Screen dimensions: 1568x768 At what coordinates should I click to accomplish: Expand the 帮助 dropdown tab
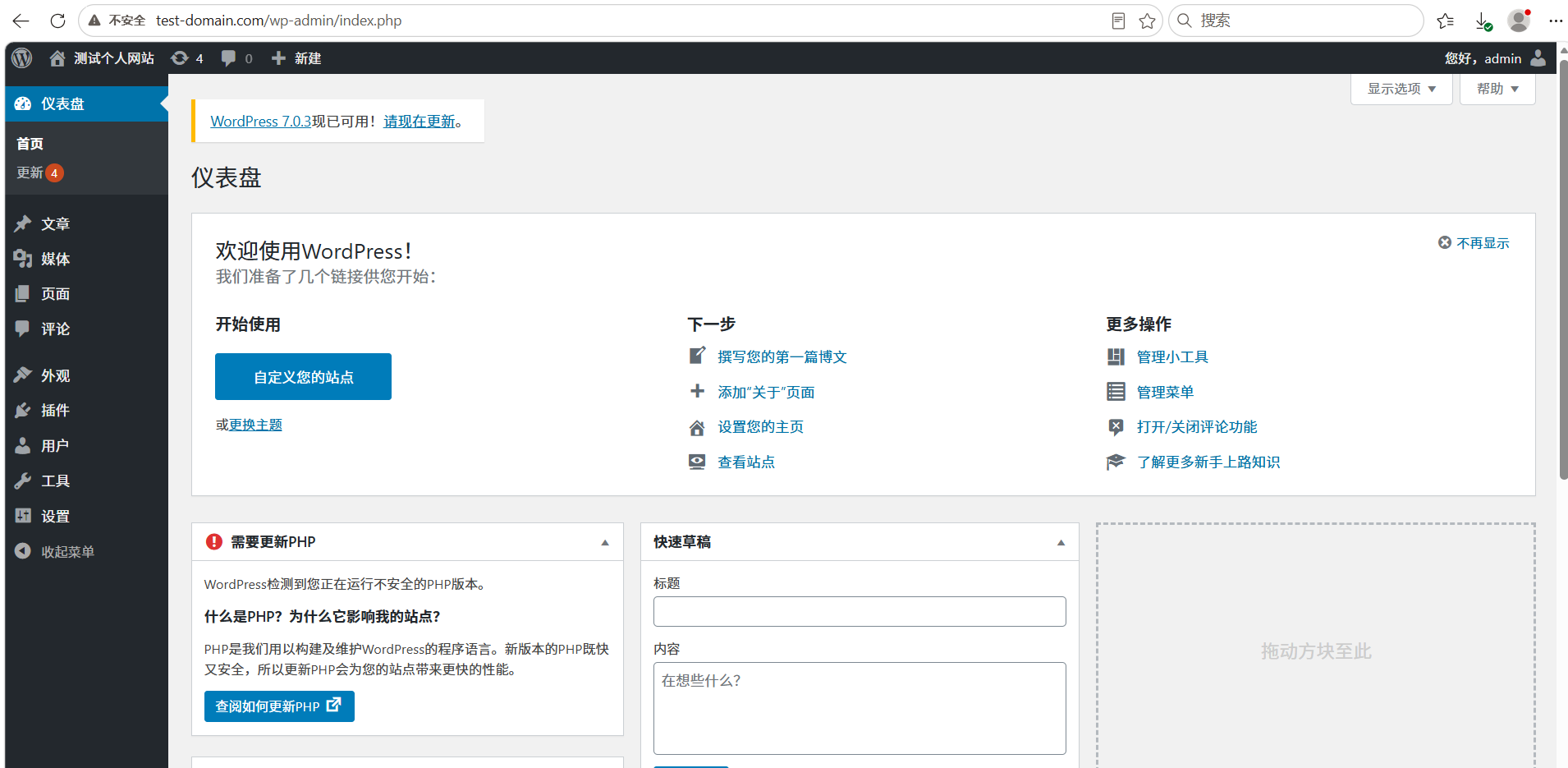(x=1497, y=89)
